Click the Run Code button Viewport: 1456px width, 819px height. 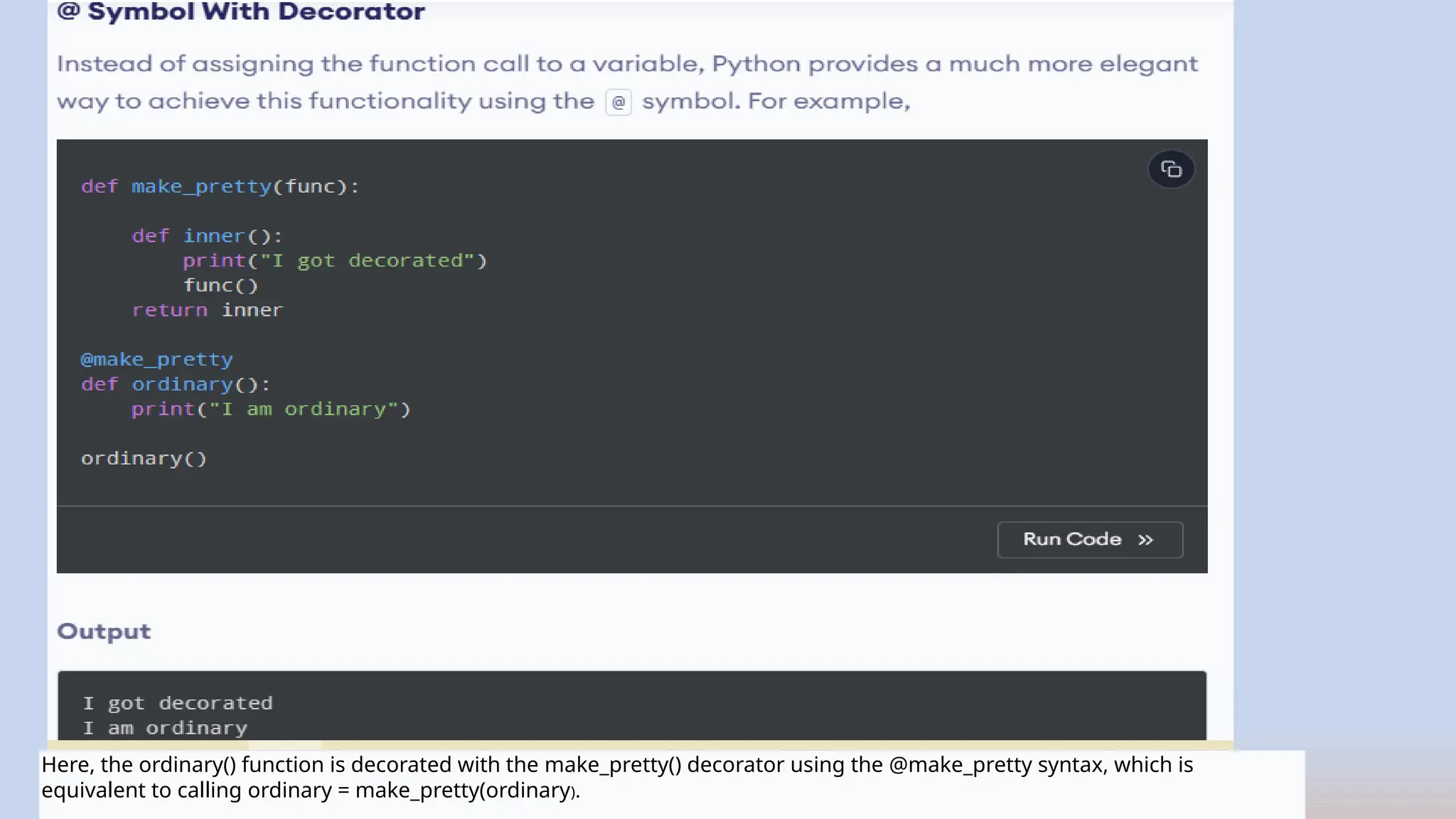click(x=1090, y=540)
